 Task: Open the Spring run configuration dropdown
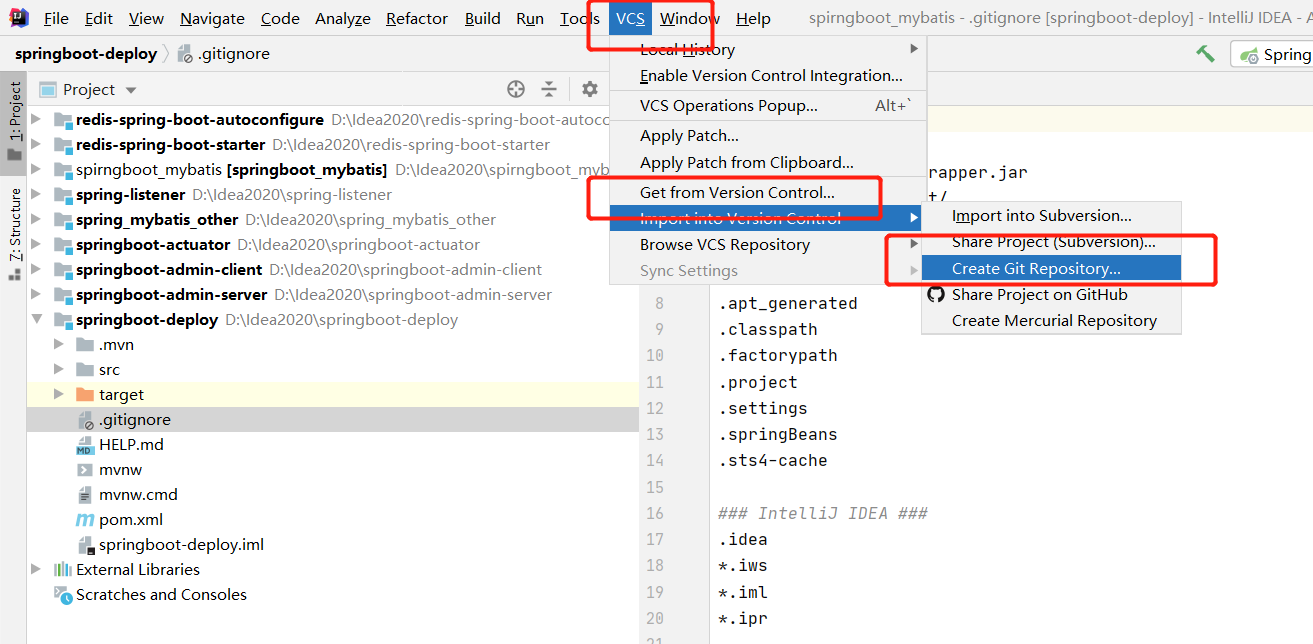[1272, 54]
